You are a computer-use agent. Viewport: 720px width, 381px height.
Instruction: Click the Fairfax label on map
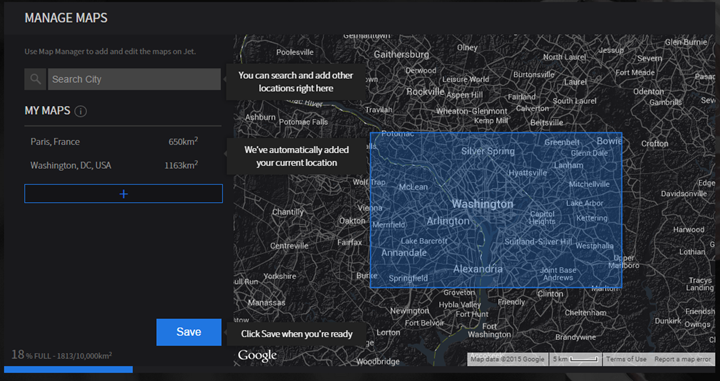(x=350, y=242)
